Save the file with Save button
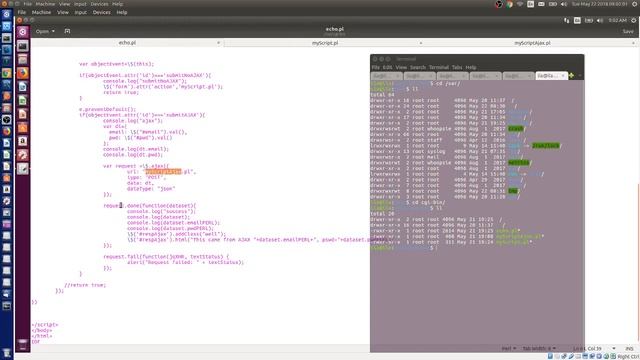Image resolution: width=640 pixels, height=360 pixels. point(628,31)
